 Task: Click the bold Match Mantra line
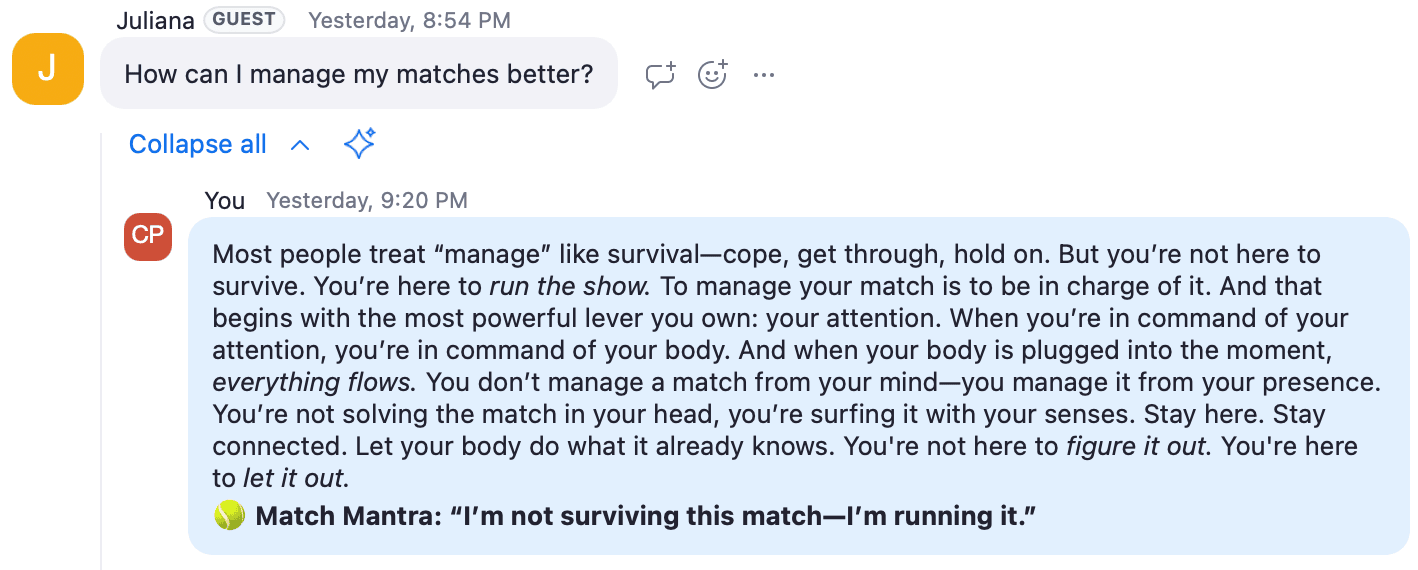[x=645, y=517]
